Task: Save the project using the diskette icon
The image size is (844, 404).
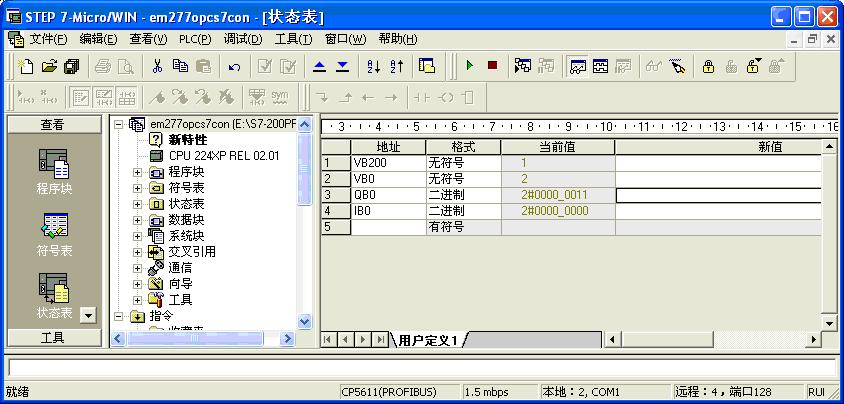Action: (72, 66)
